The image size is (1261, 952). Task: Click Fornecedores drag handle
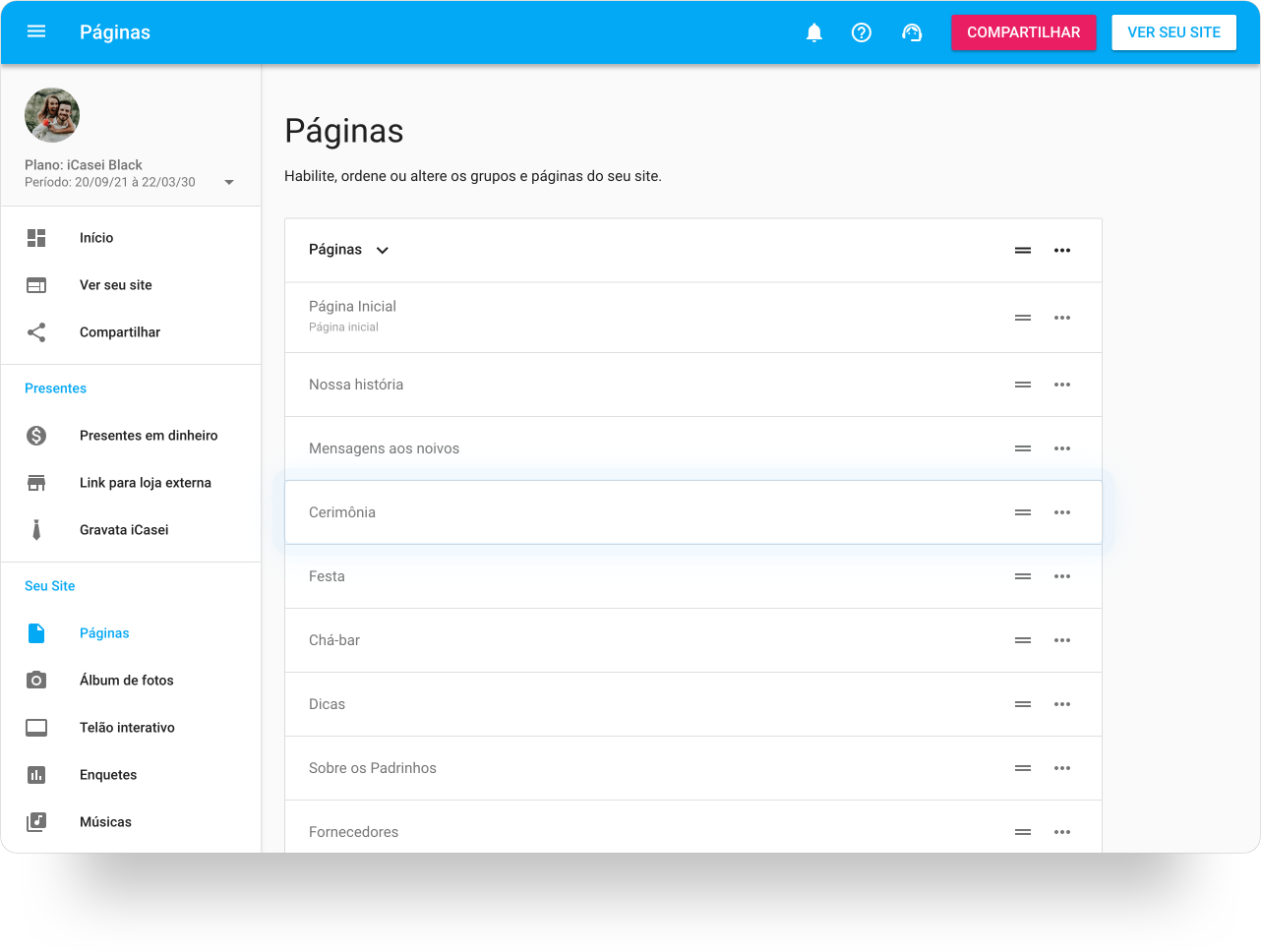pos(1023,832)
